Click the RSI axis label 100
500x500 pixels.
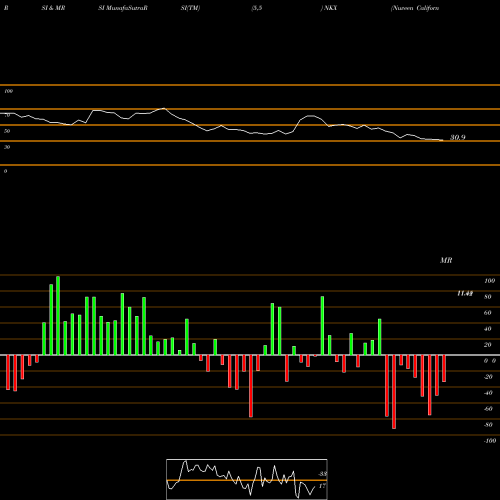click(8, 91)
